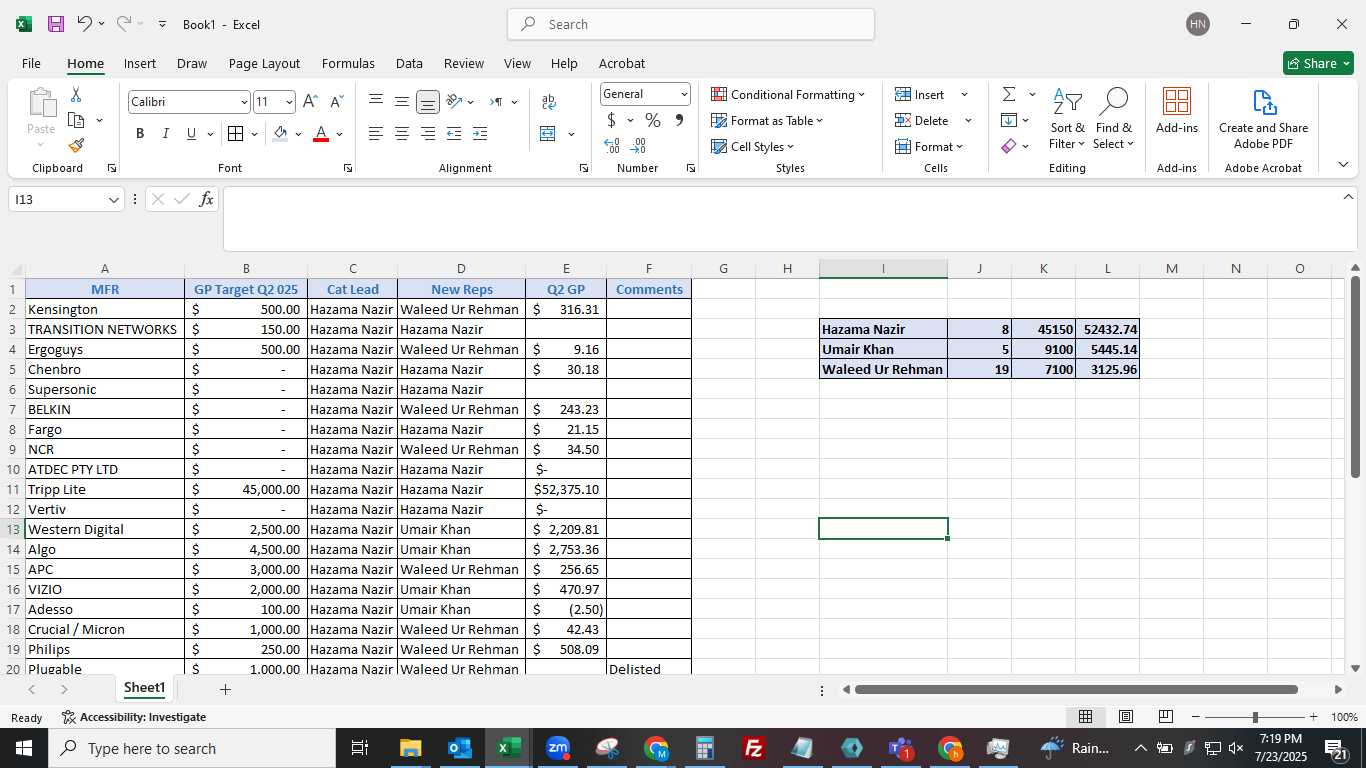Image resolution: width=1366 pixels, height=768 pixels.
Task: Open Fill Color bucket swatch
Action: [280, 133]
